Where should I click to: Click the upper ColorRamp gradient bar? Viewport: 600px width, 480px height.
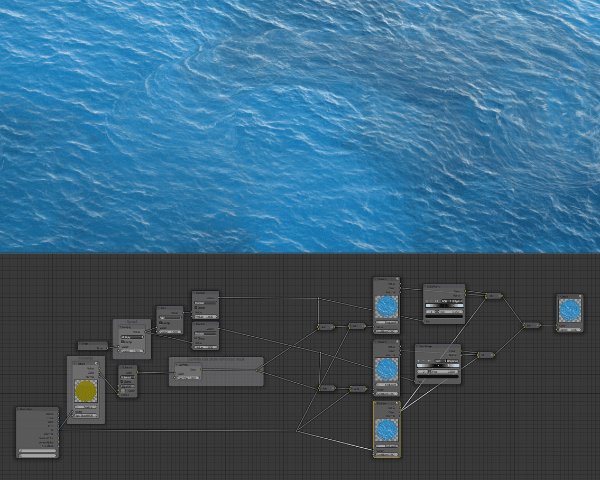point(444,305)
